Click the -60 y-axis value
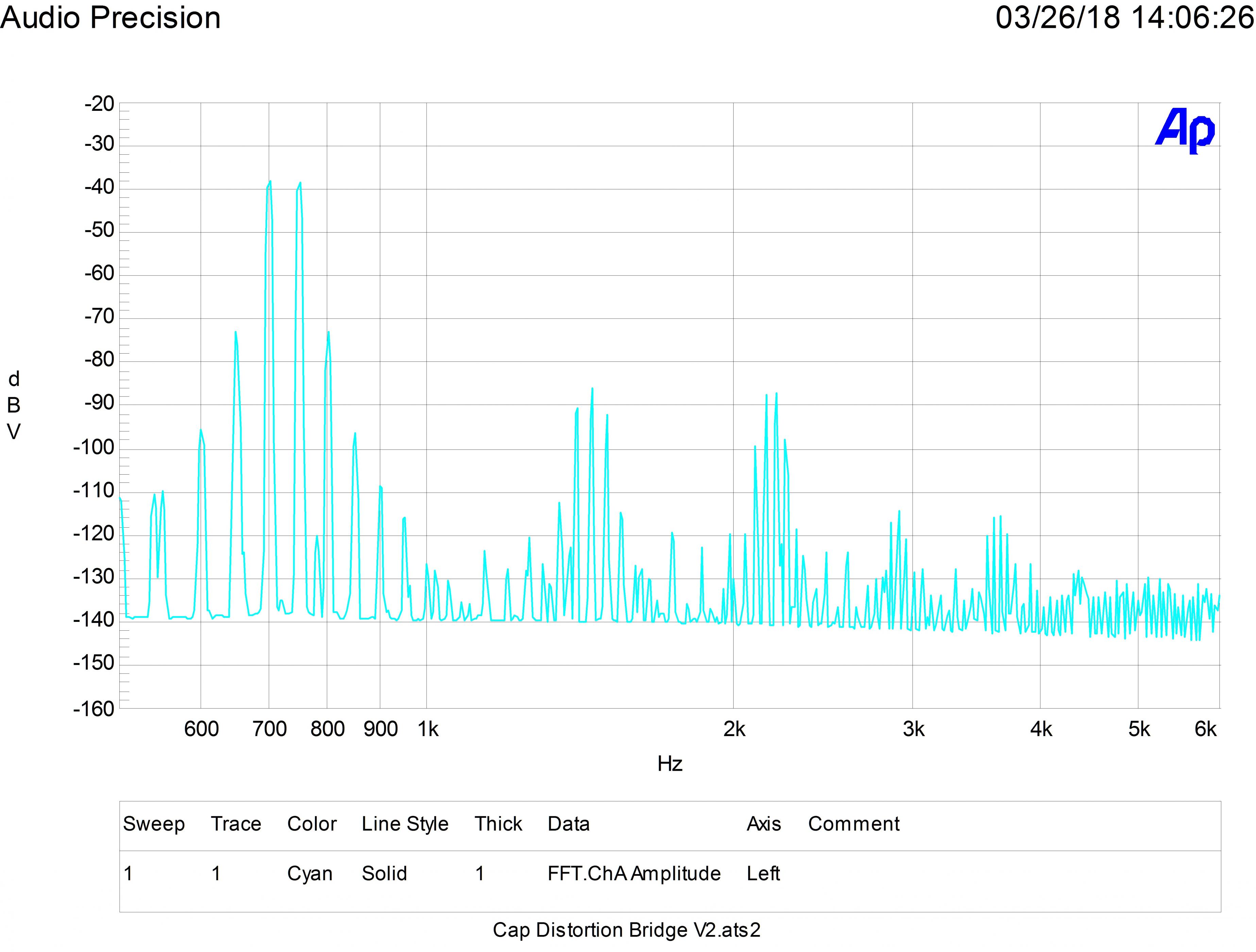The image size is (1256, 952). click(x=99, y=273)
